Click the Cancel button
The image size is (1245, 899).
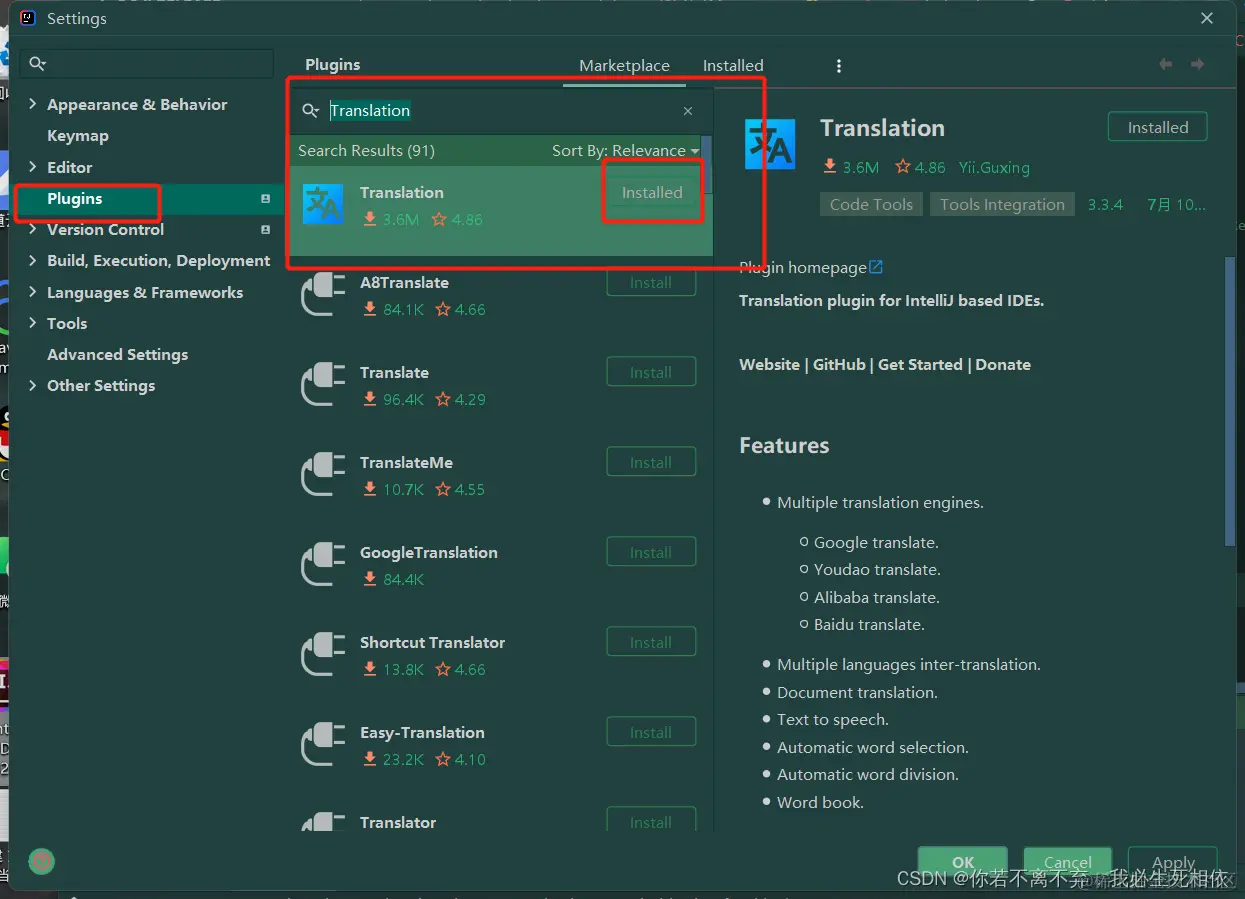[1068, 862]
